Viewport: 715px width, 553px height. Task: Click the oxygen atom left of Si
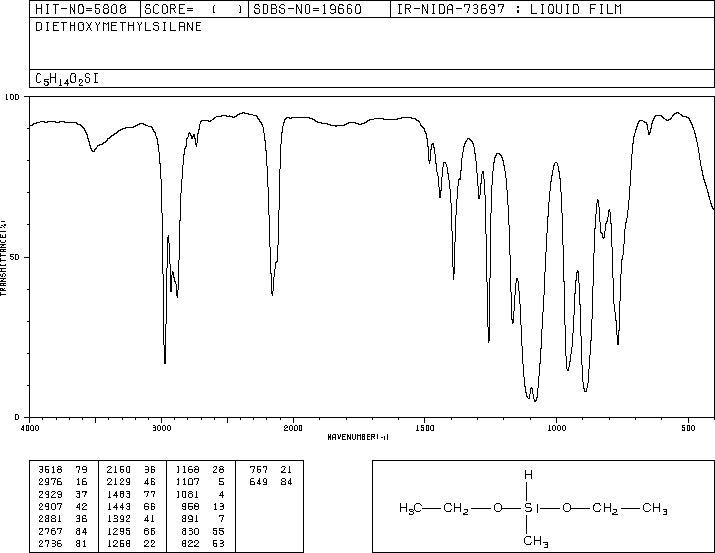pyautogui.click(x=497, y=507)
